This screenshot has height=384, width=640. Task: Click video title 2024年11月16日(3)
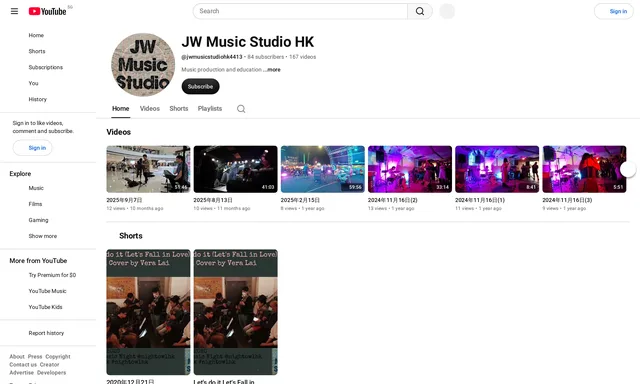click(567, 200)
